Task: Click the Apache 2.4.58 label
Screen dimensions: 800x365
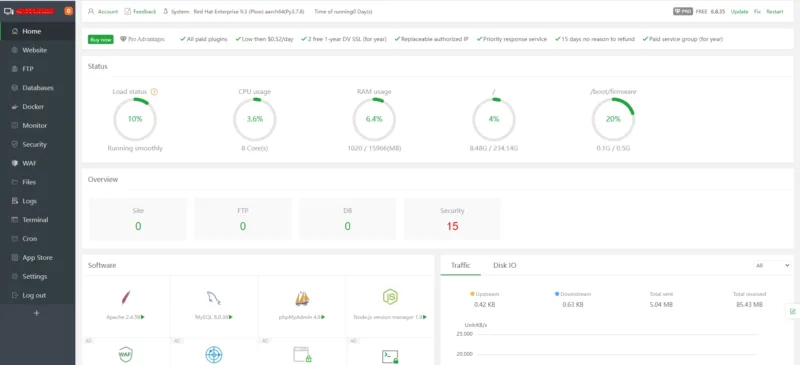Action: click(123, 317)
